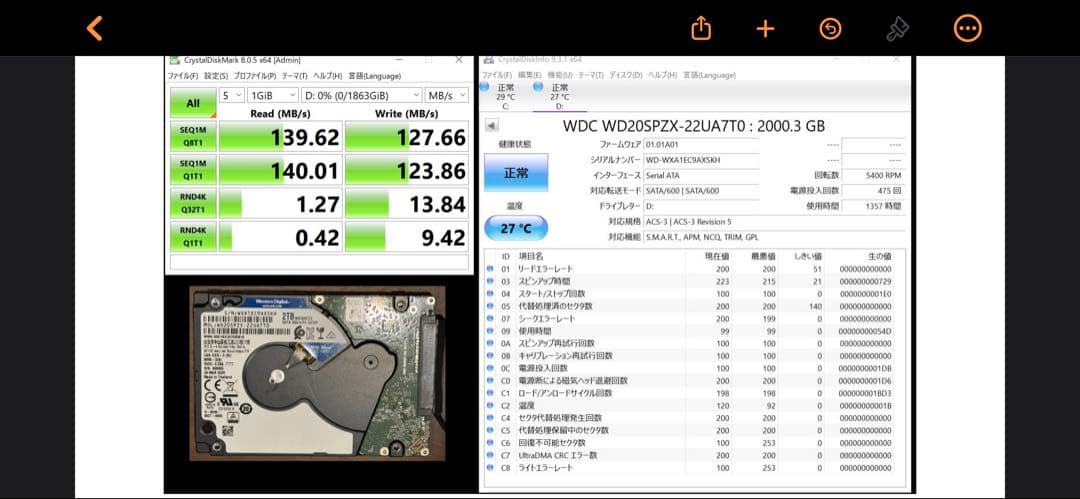This screenshot has width=1080, height=499.
Task: Click status dot for リードエラーレート row
Action: (490, 269)
